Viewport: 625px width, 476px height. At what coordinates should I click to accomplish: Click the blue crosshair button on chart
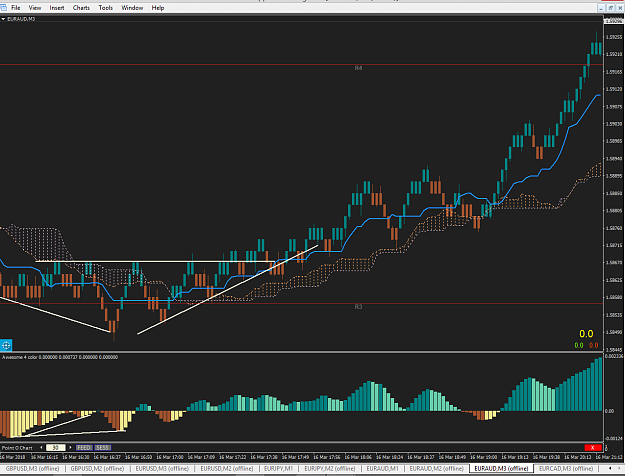(x=6, y=345)
